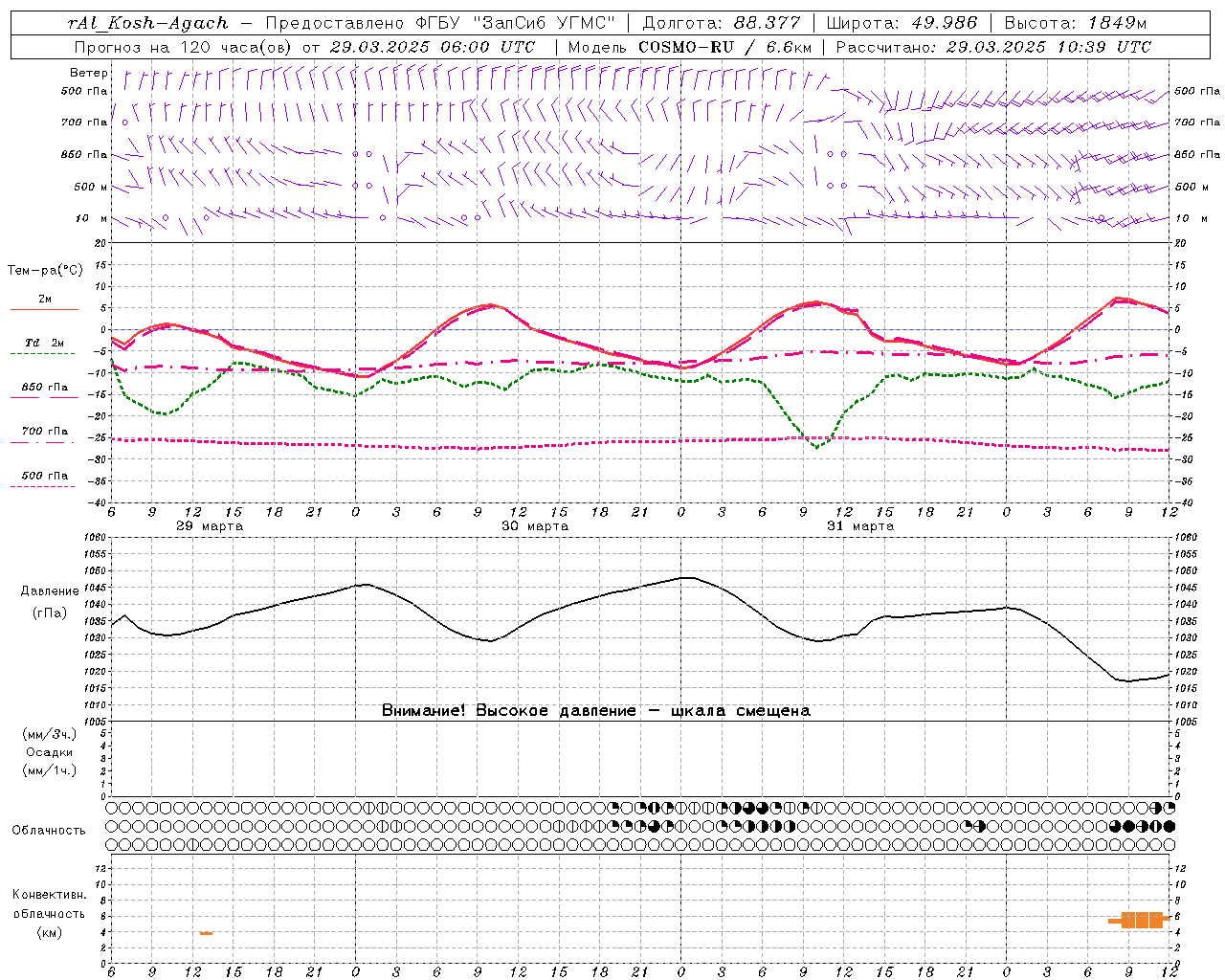Click the small orange mark on 29 марта

click(206, 933)
